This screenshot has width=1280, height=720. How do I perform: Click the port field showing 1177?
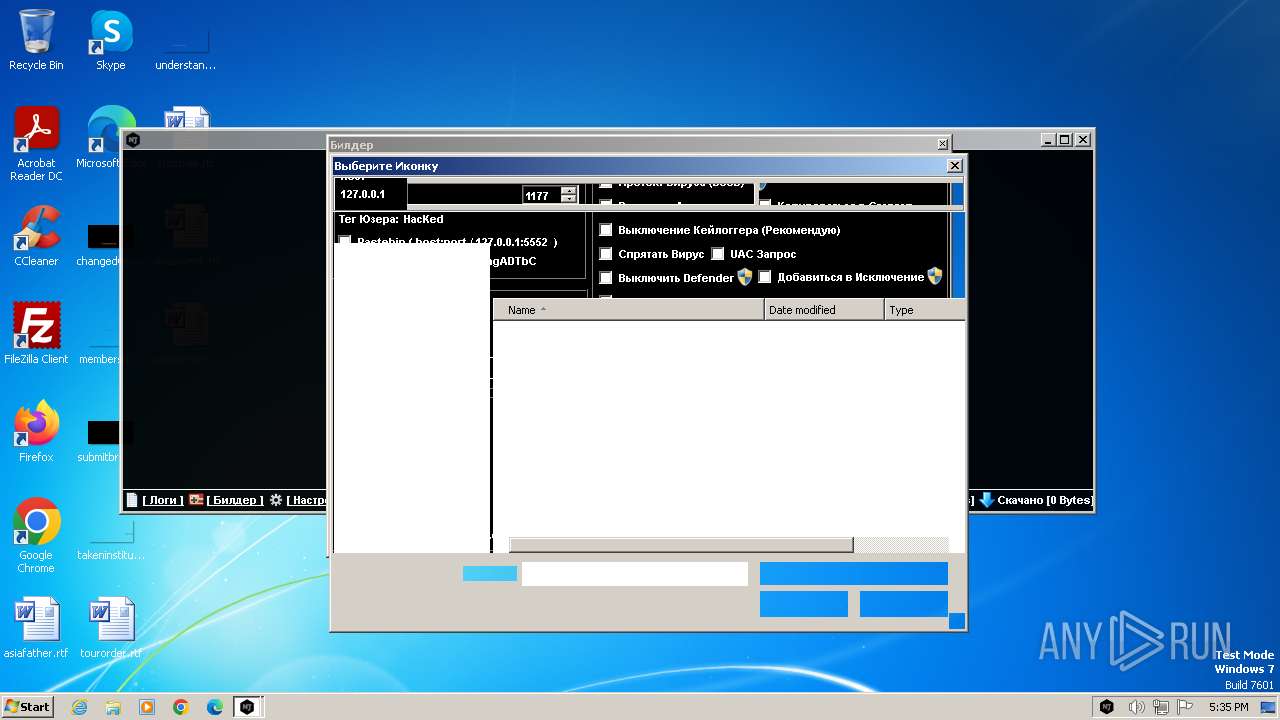click(x=541, y=195)
